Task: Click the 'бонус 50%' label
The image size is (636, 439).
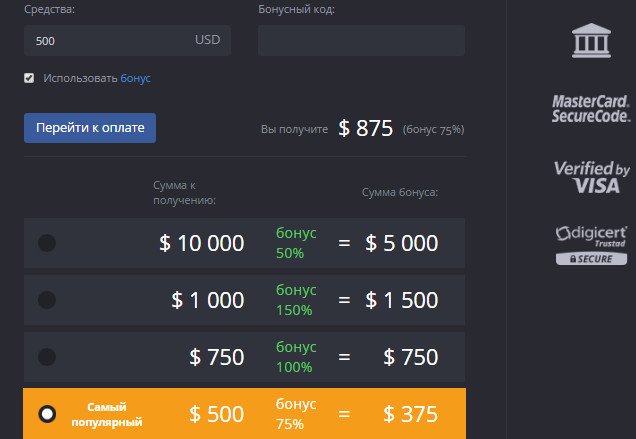Action: pyautogui.click(x=296, y=242)
